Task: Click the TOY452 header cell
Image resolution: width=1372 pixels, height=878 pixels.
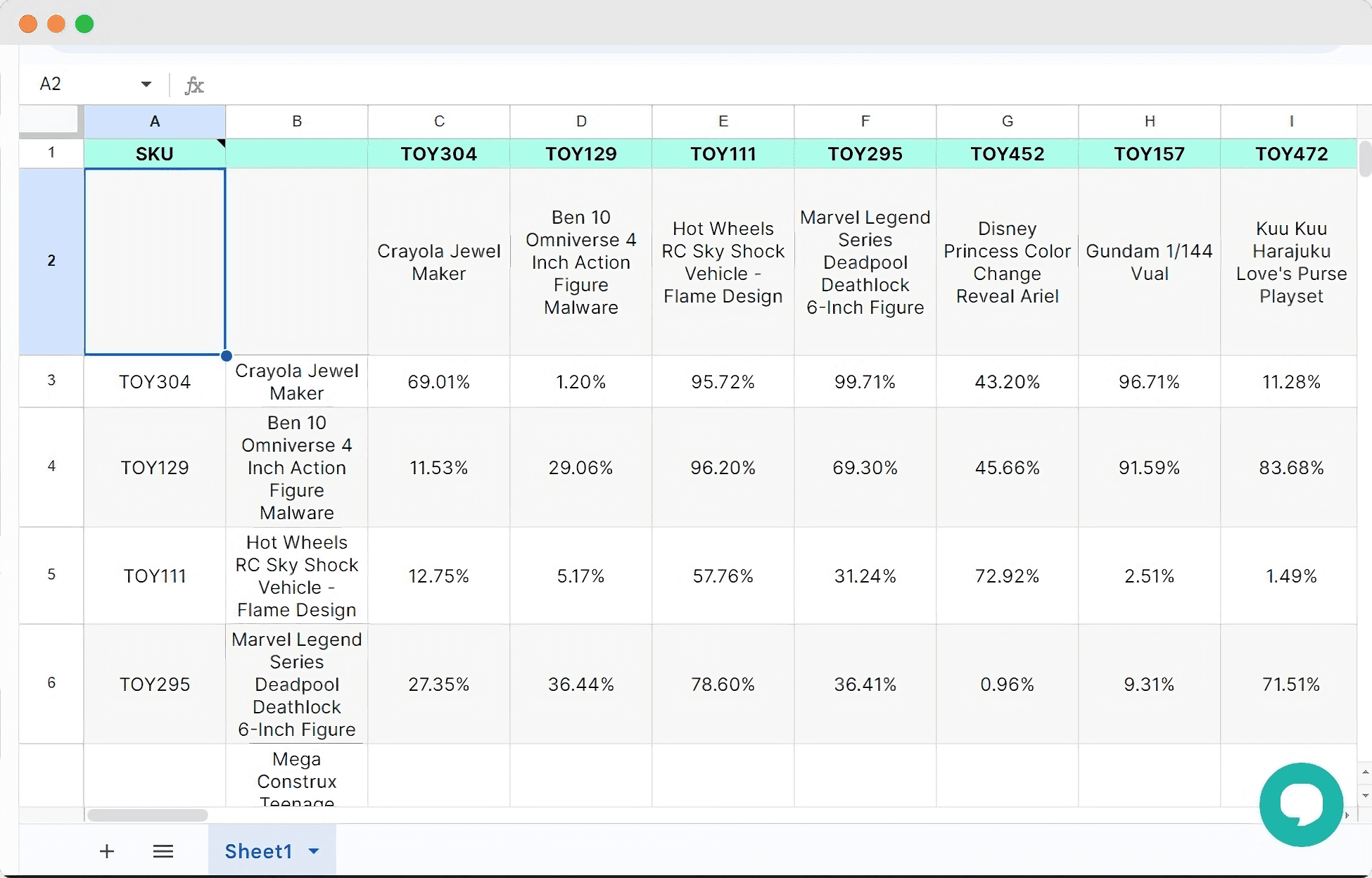Action: click(1007, 153)
